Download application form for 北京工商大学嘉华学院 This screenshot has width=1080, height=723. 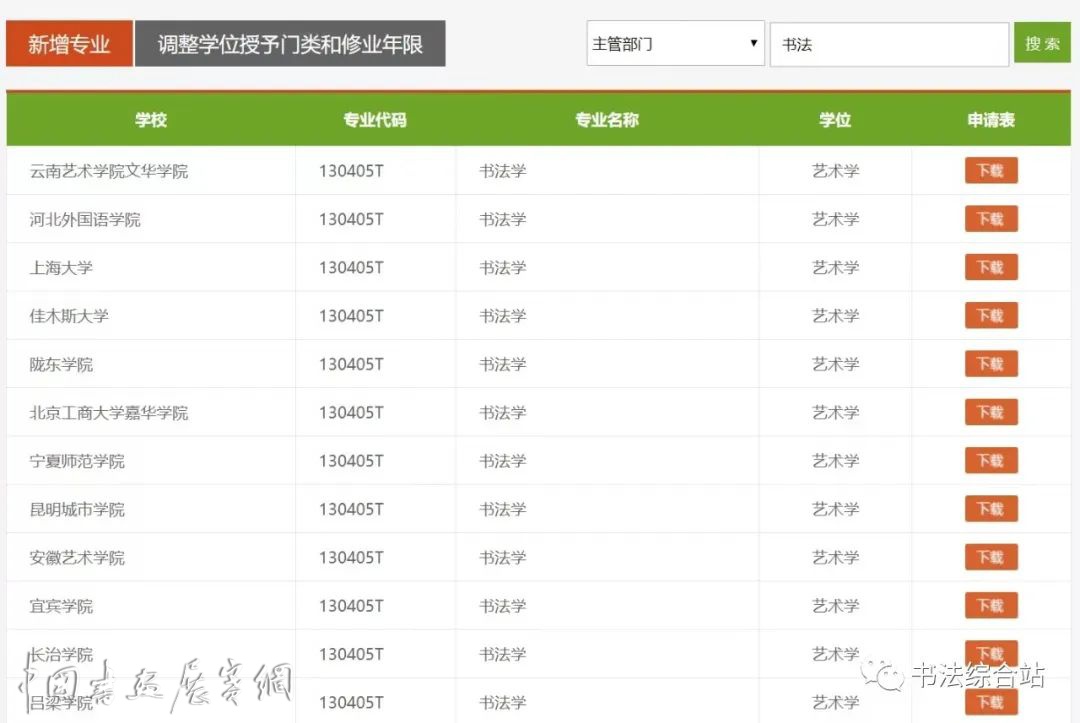click(990, 412)
